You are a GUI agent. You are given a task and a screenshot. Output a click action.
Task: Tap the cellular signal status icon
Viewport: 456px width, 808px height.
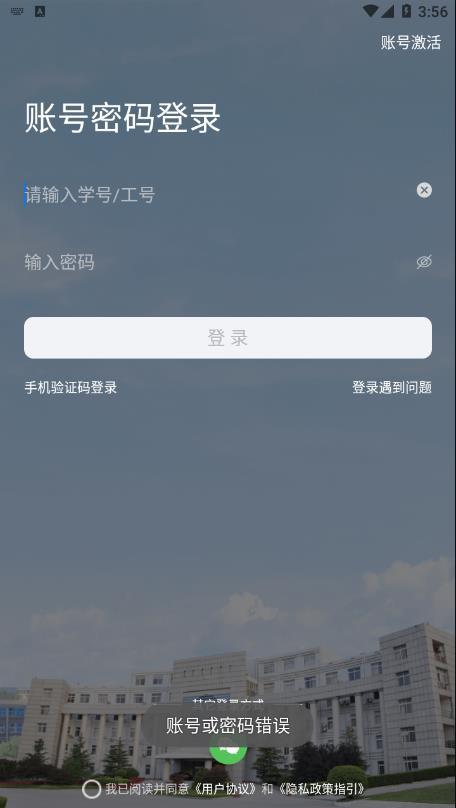tap(387, 11)
